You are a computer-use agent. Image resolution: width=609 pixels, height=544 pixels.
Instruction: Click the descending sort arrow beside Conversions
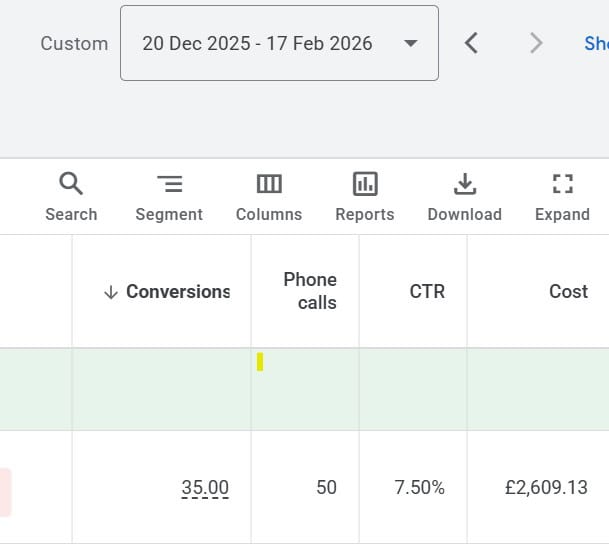(x=110, y=292)
